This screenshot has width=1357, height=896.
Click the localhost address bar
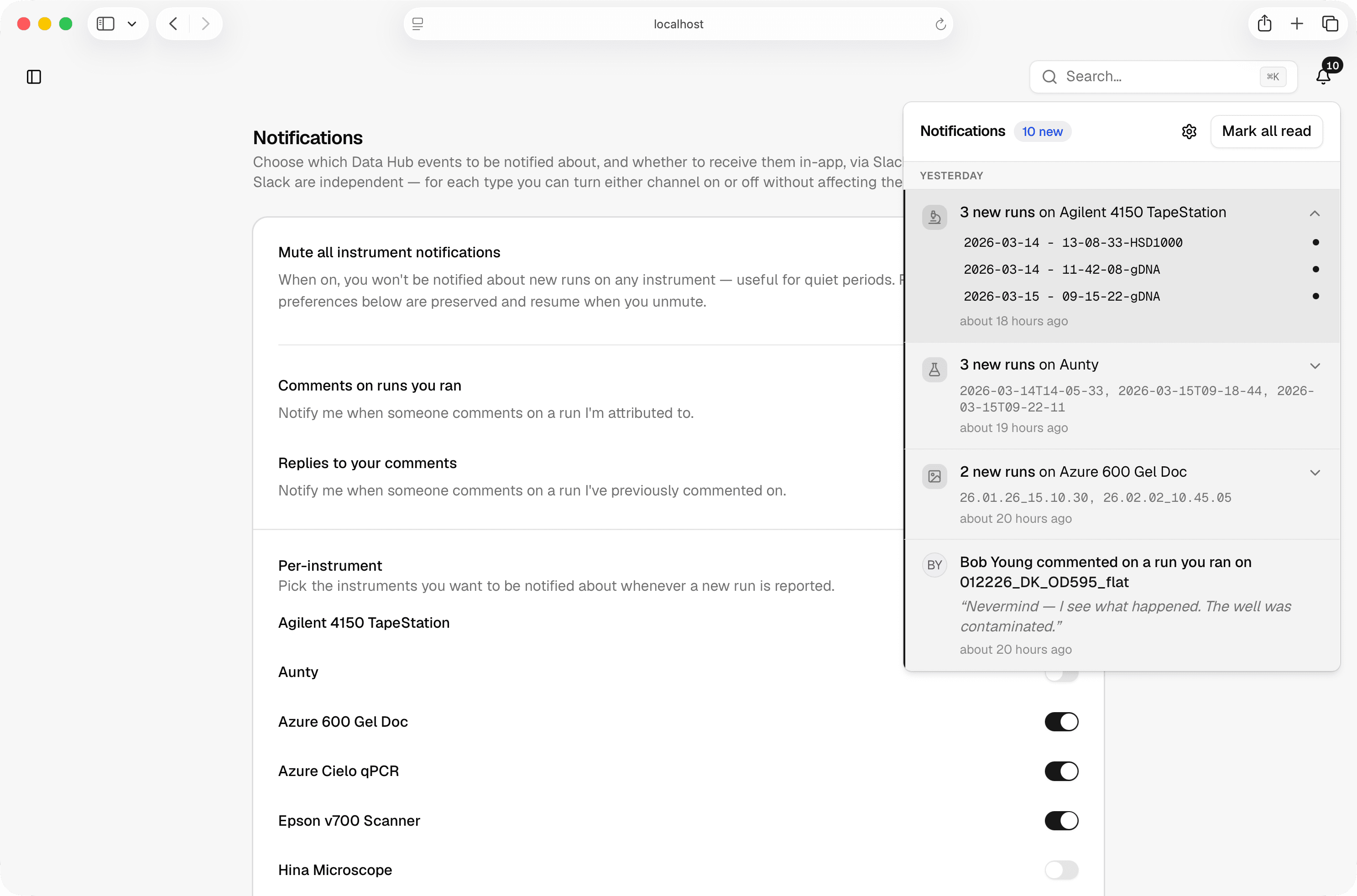click(678, 24)
